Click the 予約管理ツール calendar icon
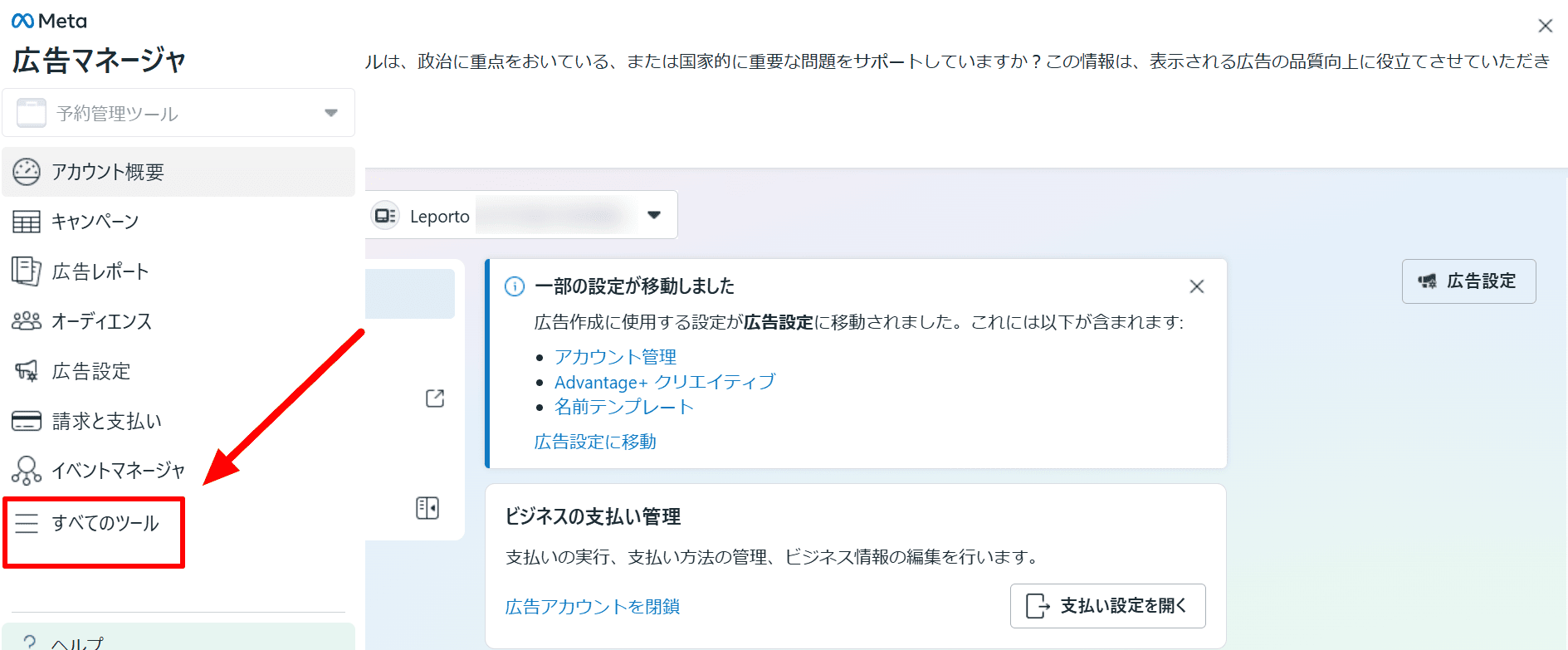The image size is (1568, 650). [x=32, y=113]
